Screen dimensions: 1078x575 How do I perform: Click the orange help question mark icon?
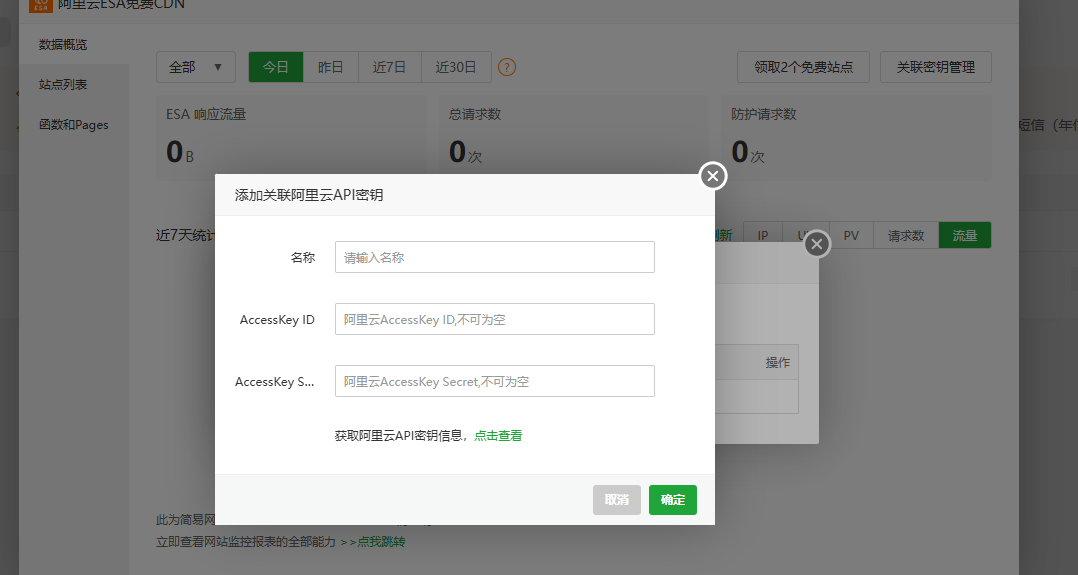507,67
